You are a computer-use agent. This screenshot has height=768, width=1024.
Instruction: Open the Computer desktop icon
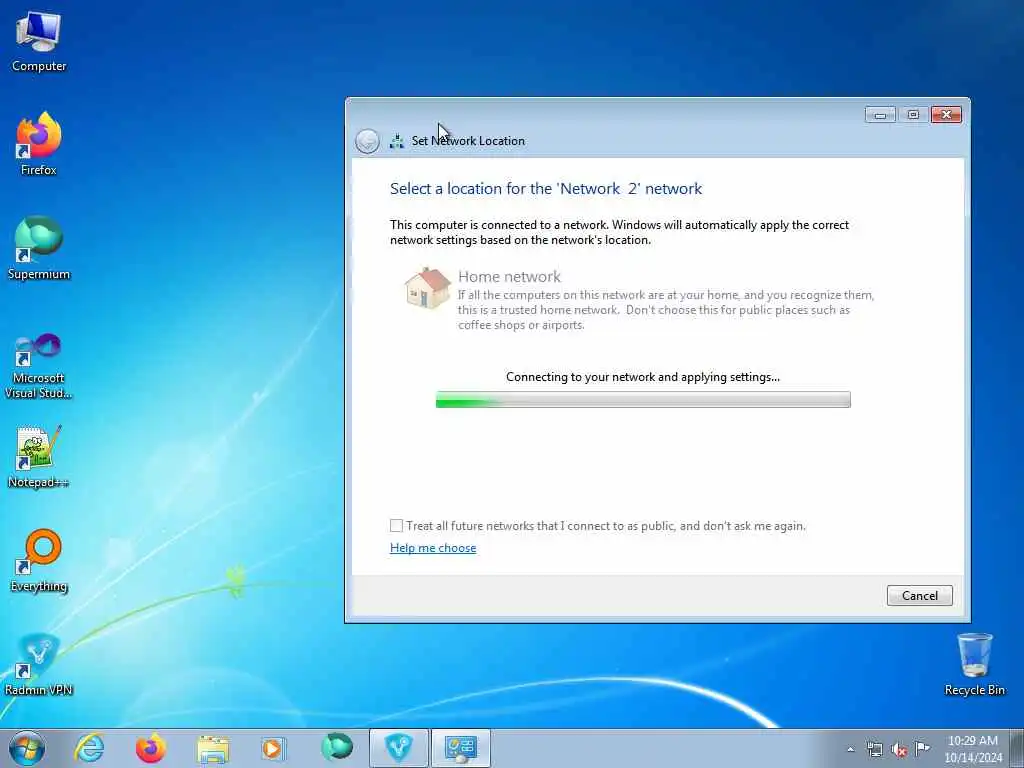[39, 42]
